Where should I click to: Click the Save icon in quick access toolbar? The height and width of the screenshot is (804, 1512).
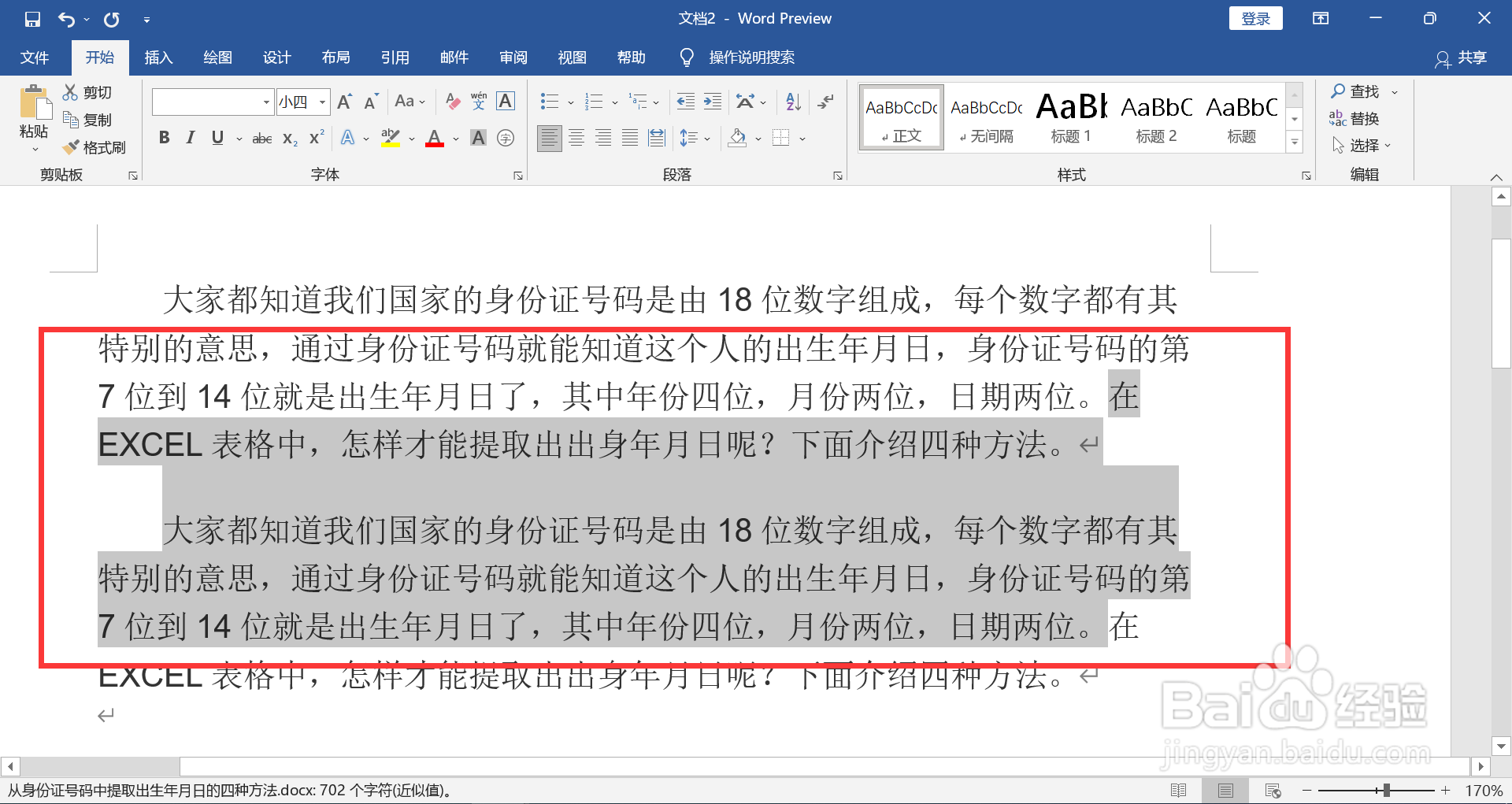click(x=32, y=19)
